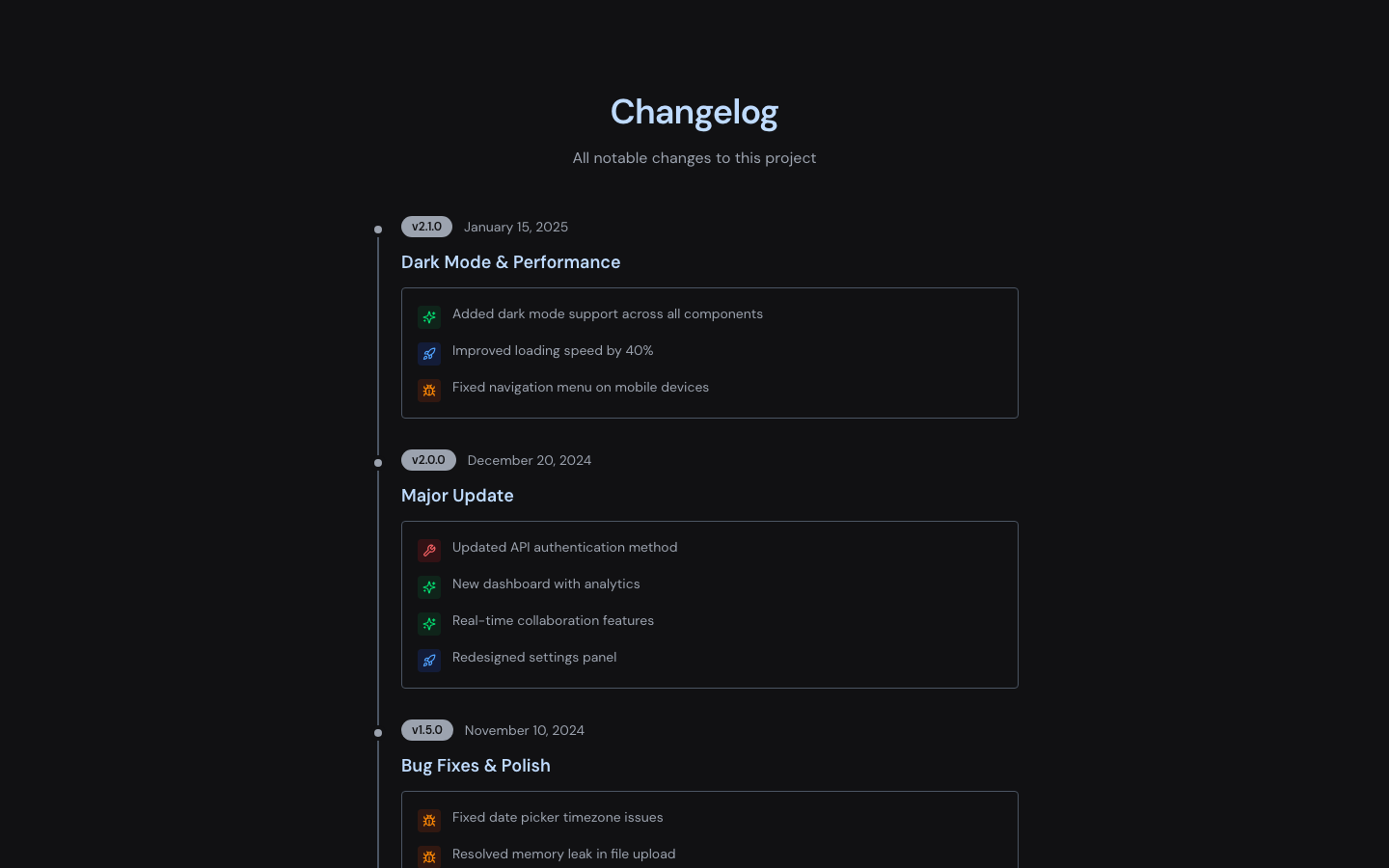Click the rocket icon beside redesigned settings panel
The width and height of the screenshot is (1389, 868).
(429, 660)
